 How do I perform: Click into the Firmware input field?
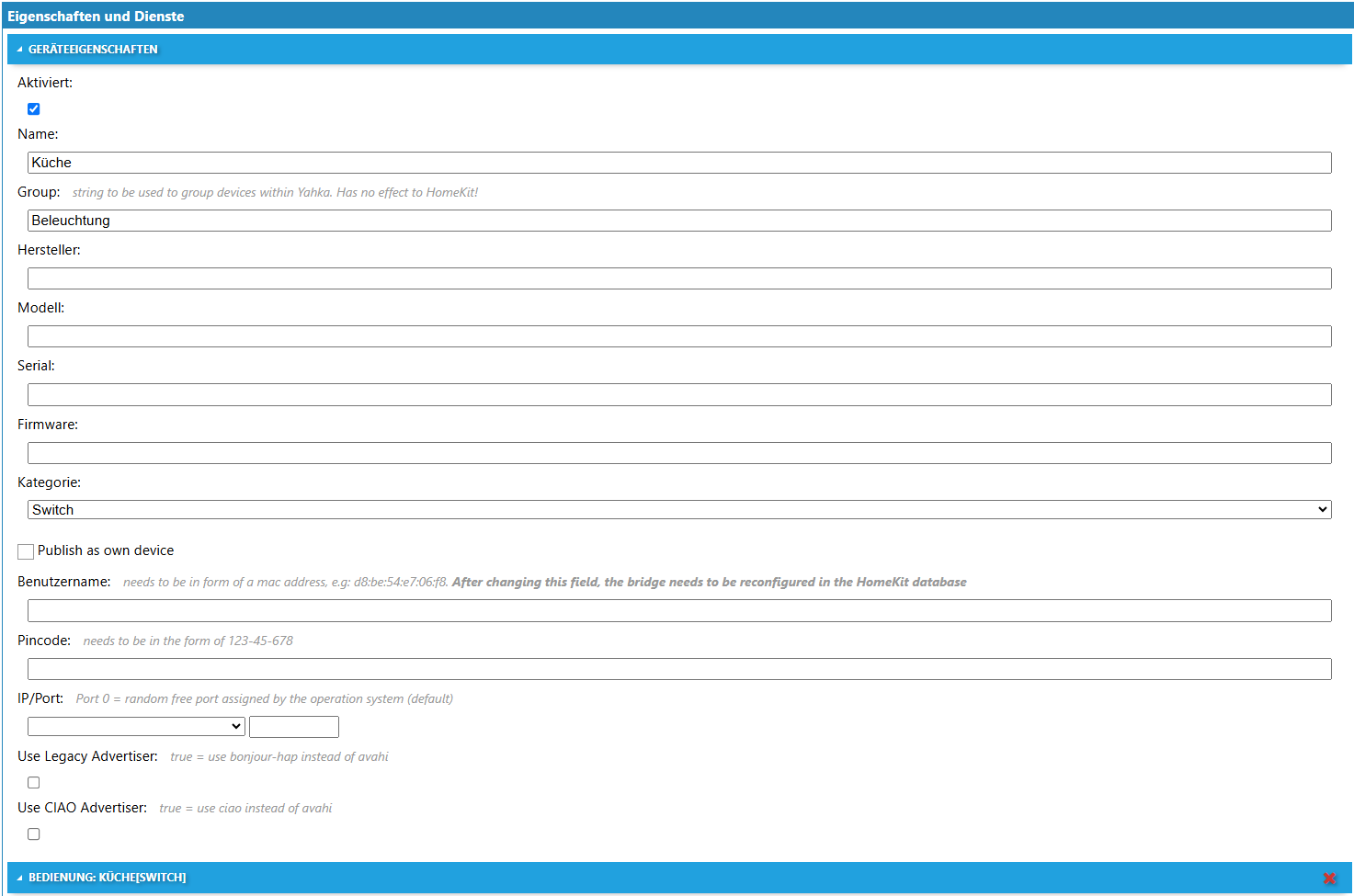pyautogui.click(x=679, y=453)
